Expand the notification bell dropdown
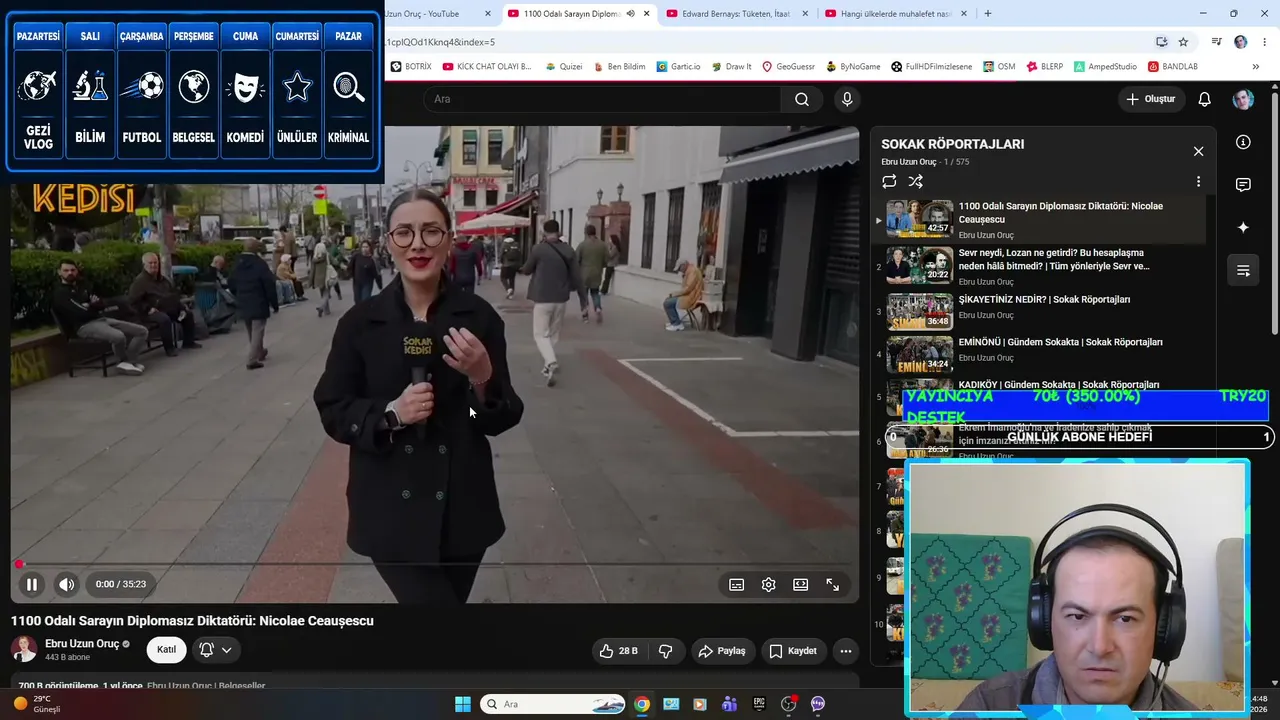1280x720 pixels. point(216,650)
